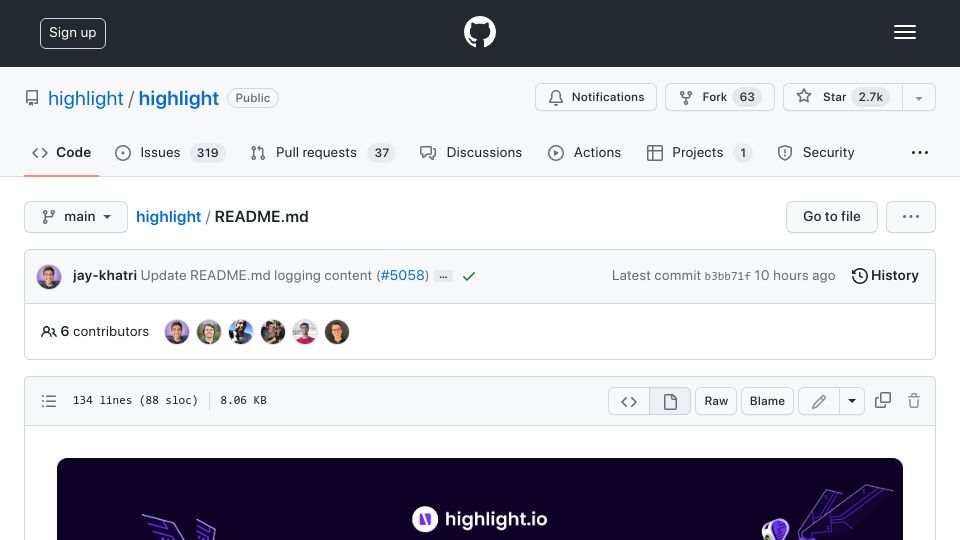Star the repository
This screenshot has height=540, width=960.
point(842,97)
